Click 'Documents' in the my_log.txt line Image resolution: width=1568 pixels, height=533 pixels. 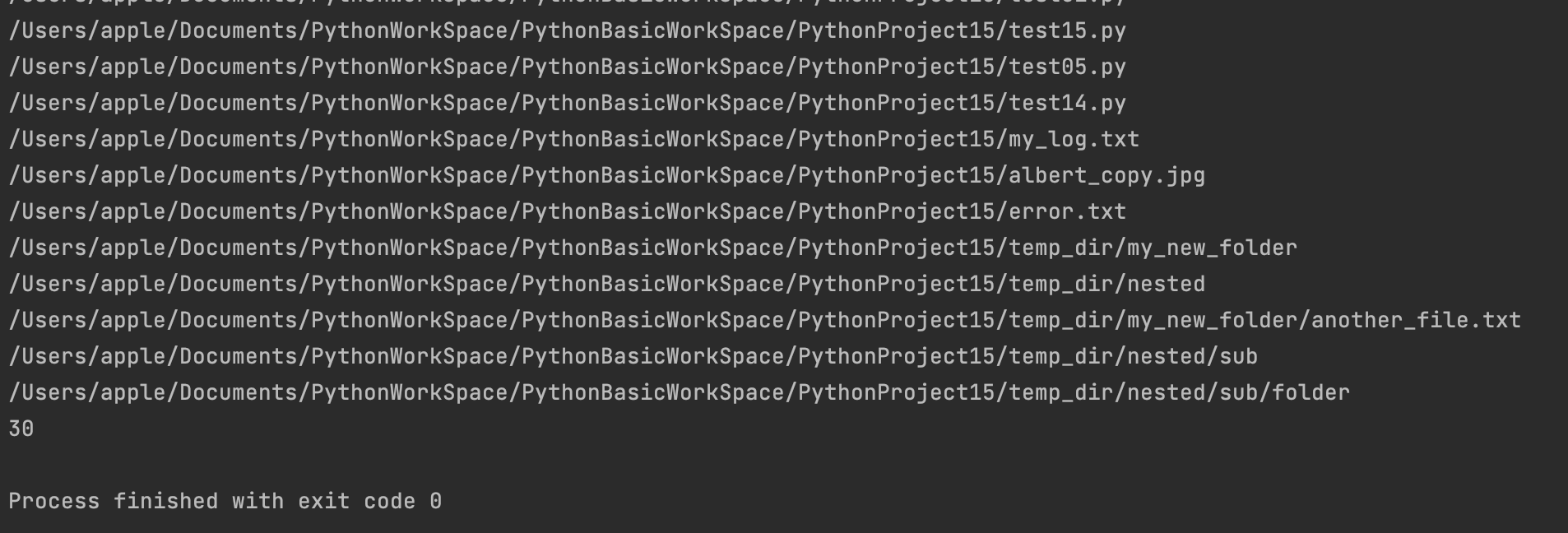coord(239,139)
